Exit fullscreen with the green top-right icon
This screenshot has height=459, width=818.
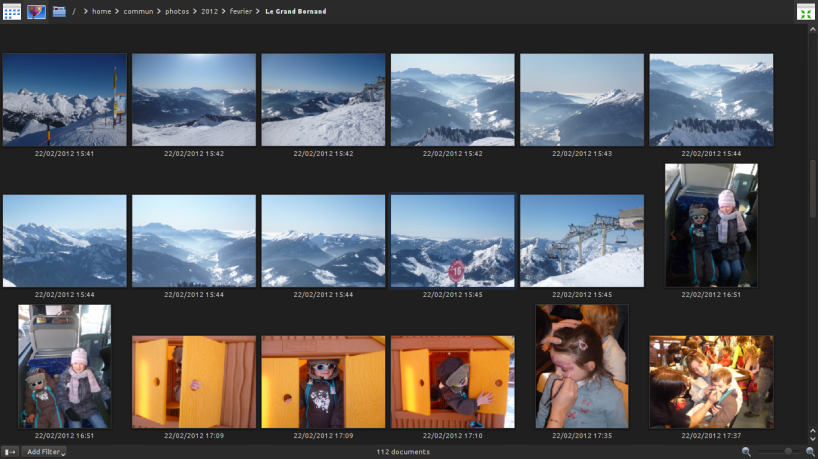coord(805,12)
